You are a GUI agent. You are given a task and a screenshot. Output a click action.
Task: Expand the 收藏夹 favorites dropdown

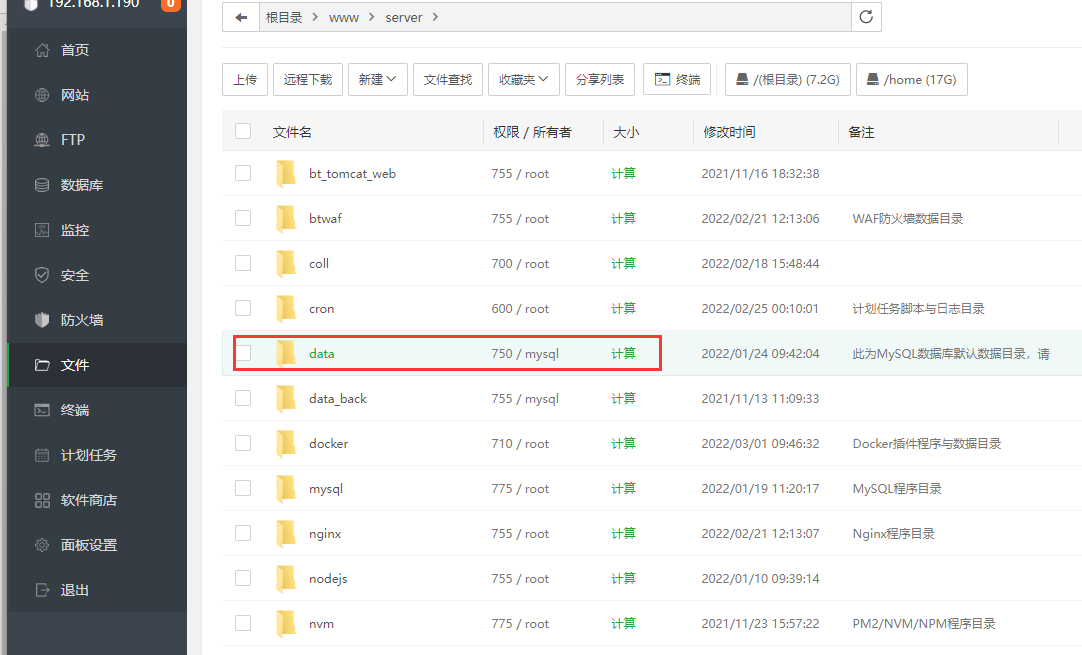[x=523, y=79]
